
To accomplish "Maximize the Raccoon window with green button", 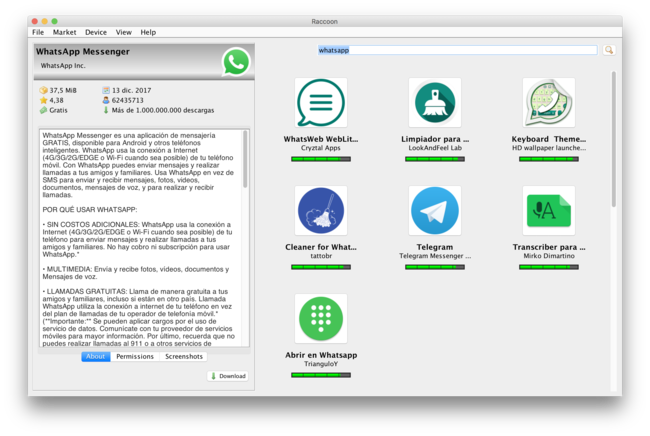I will (x=54, y=21).
